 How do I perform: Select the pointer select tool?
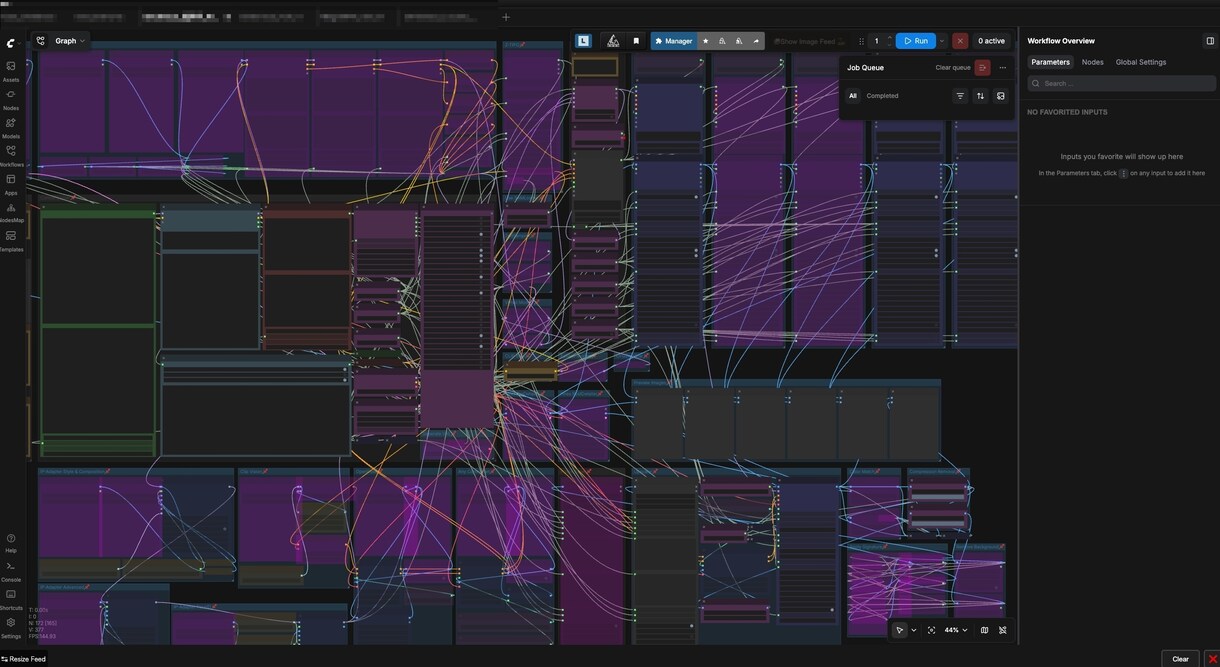point(900,630)
